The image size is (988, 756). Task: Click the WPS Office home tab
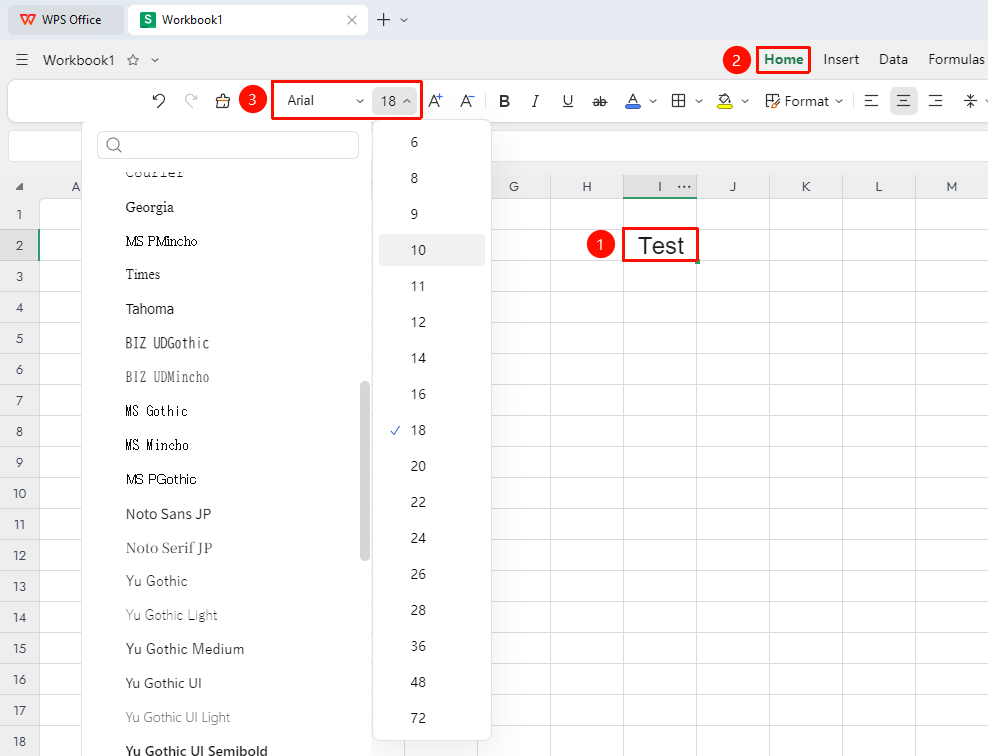[x=66, y=20]
